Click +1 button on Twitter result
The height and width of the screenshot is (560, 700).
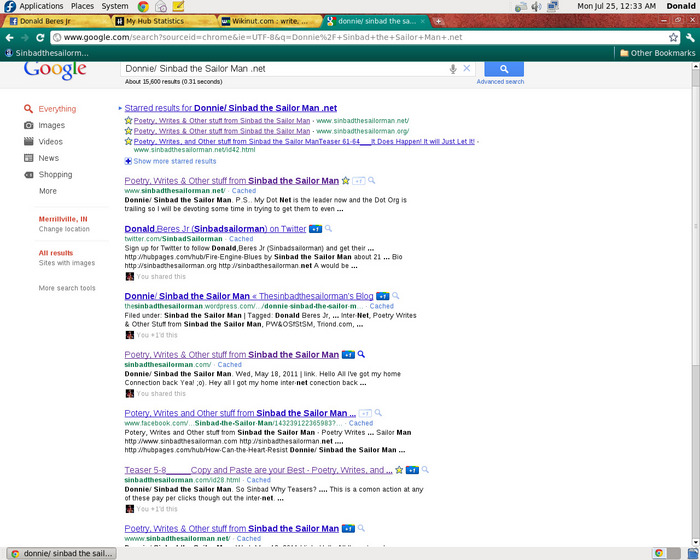click(x=316, y=229)
